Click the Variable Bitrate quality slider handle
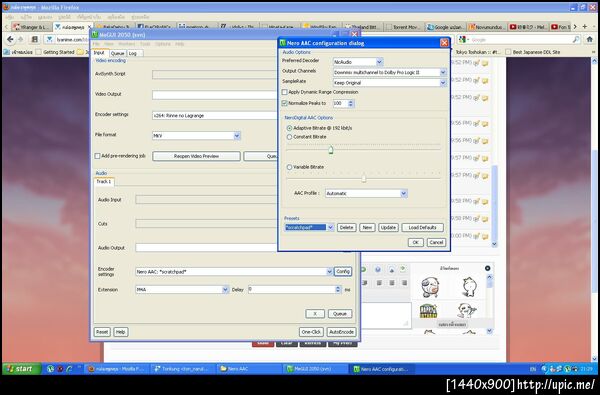Image resolution: width=600 pixels, height=395 pixels. point(364,178)
